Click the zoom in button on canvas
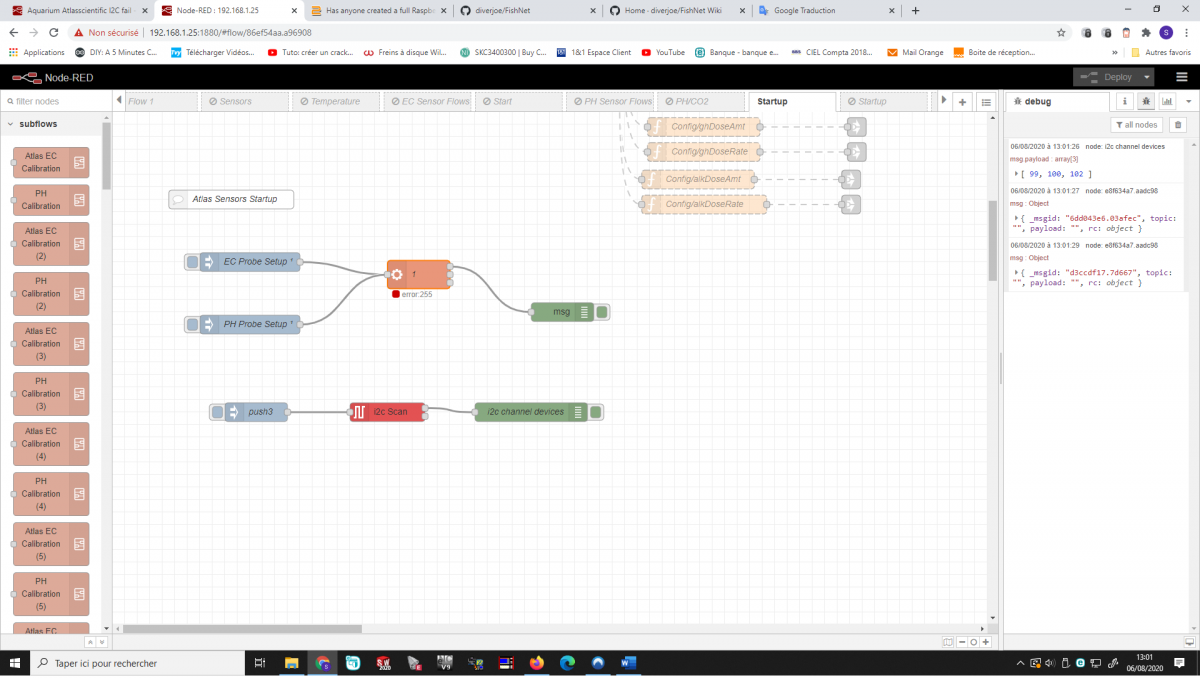The image size is (1200, 678). tap(986, 642)
